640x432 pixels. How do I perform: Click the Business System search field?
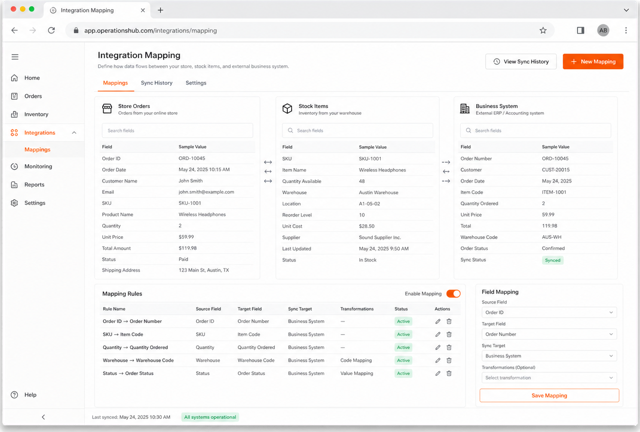pyautogui.click(x=536, y=131)
